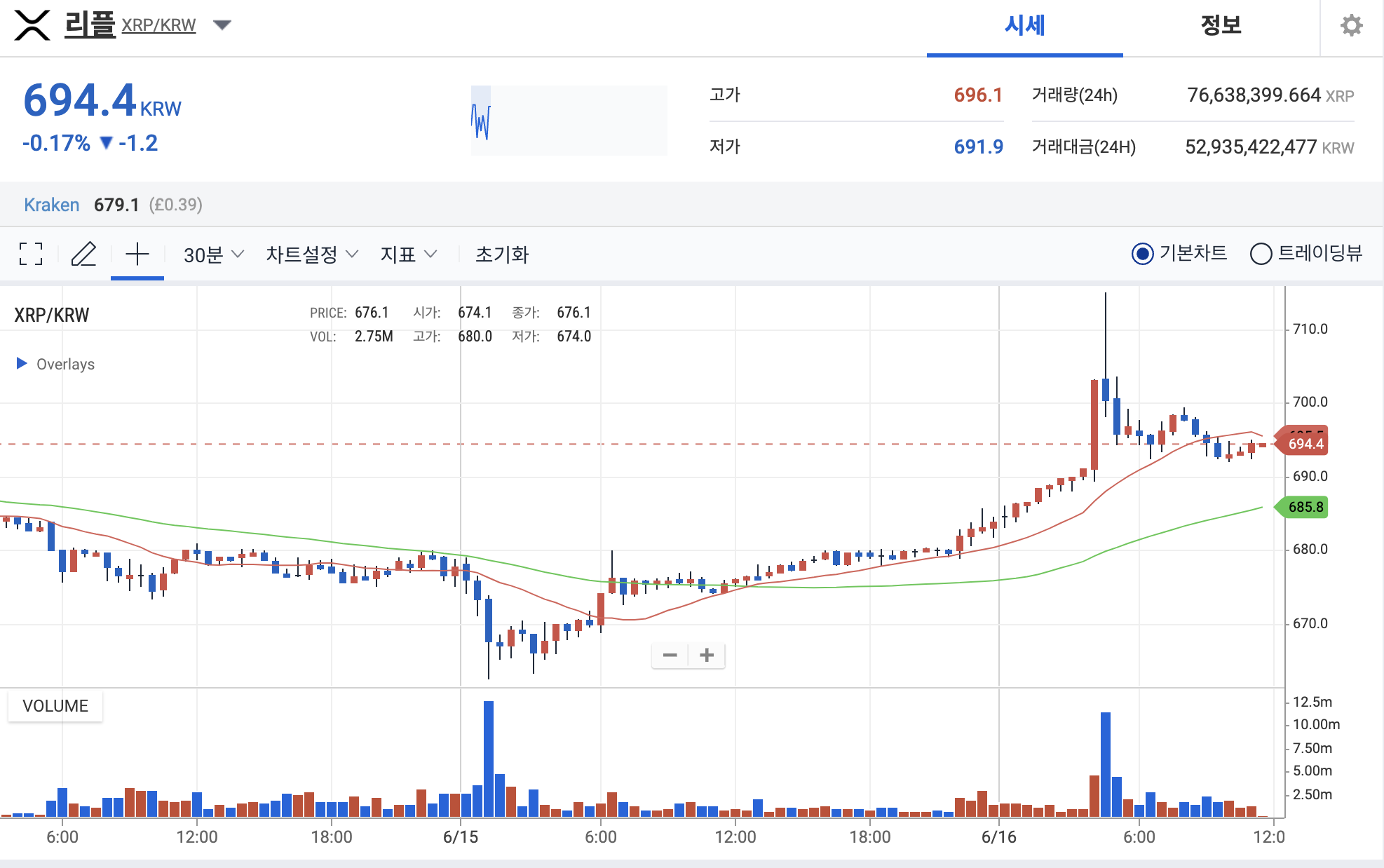Open the coin pair selector arrow
Screen dimensions: 1384x868
point(222,26)
